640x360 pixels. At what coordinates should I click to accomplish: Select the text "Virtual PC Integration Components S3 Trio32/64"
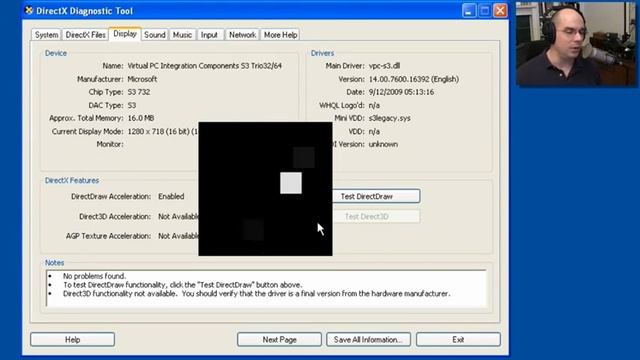click(x=204, y=66)
